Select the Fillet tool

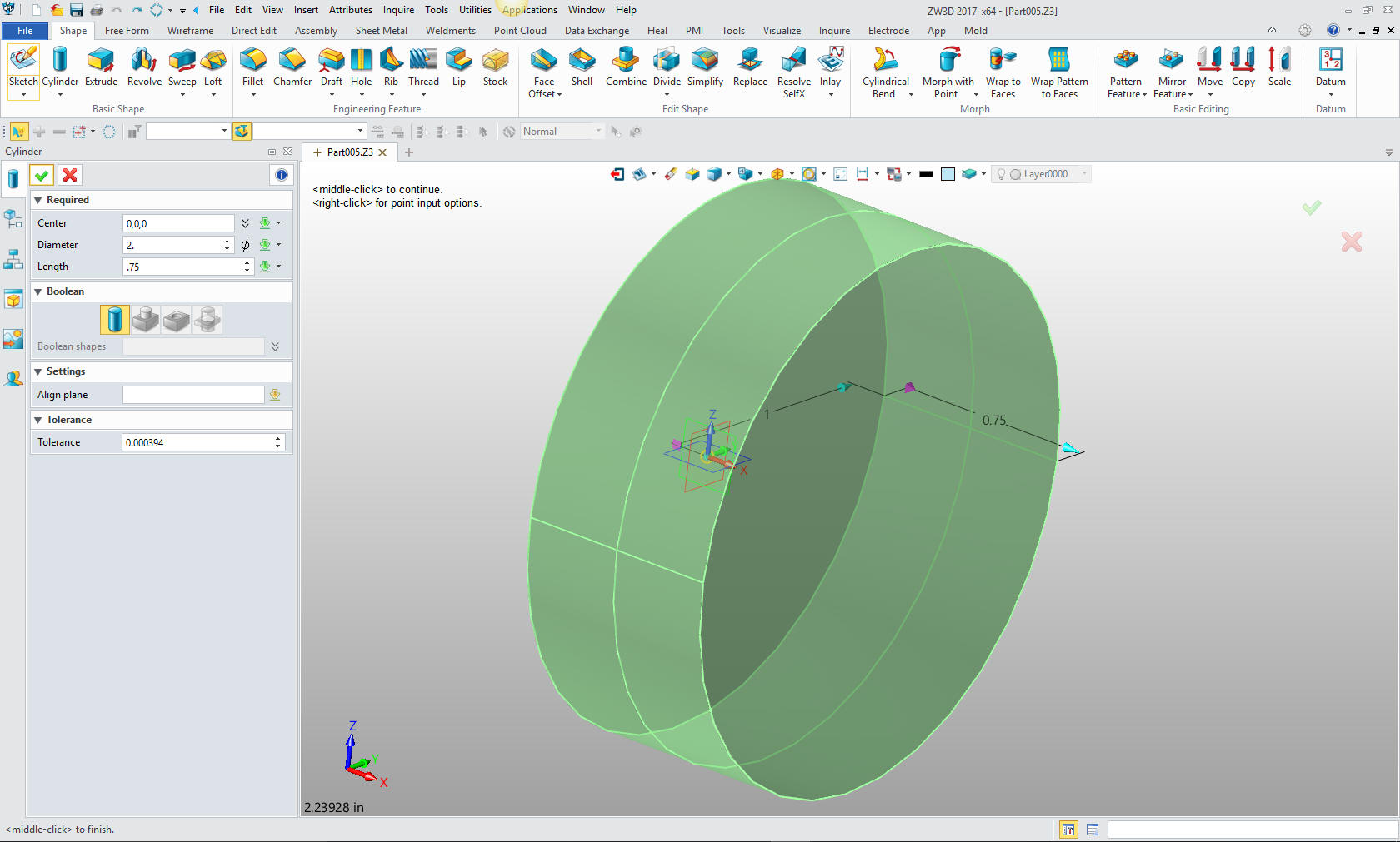tap(252, 67)
